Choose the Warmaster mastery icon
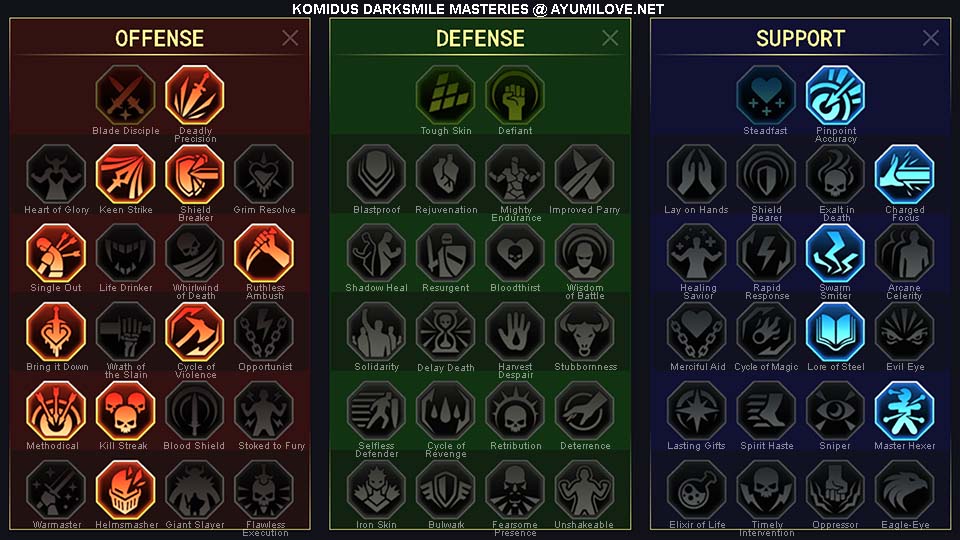Image resolution: width=960 pixels, height=540 pixels. point(56,490)
